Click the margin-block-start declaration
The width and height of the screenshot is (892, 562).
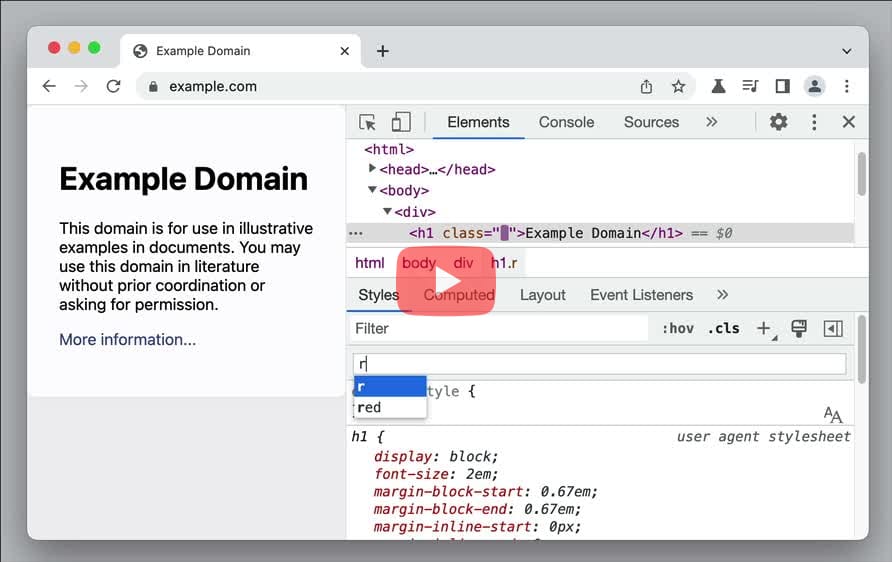(485, 491)
